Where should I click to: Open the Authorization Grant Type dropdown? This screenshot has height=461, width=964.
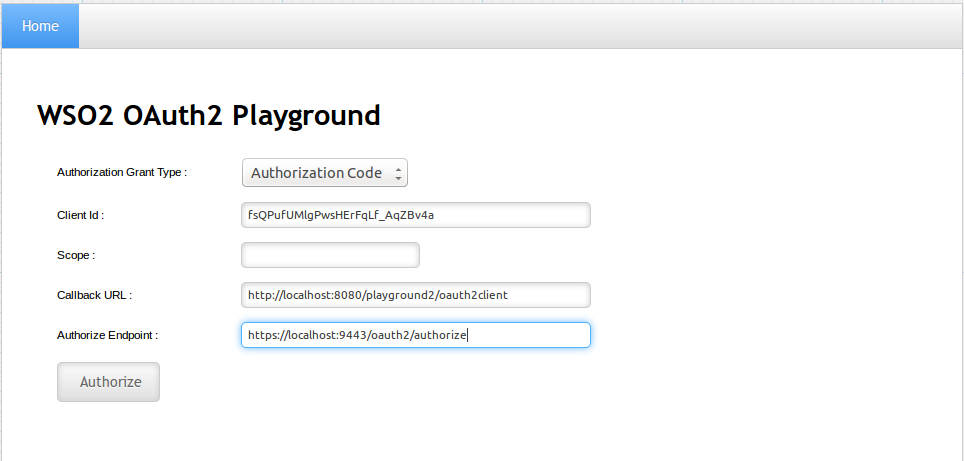[x=325, y=173]
